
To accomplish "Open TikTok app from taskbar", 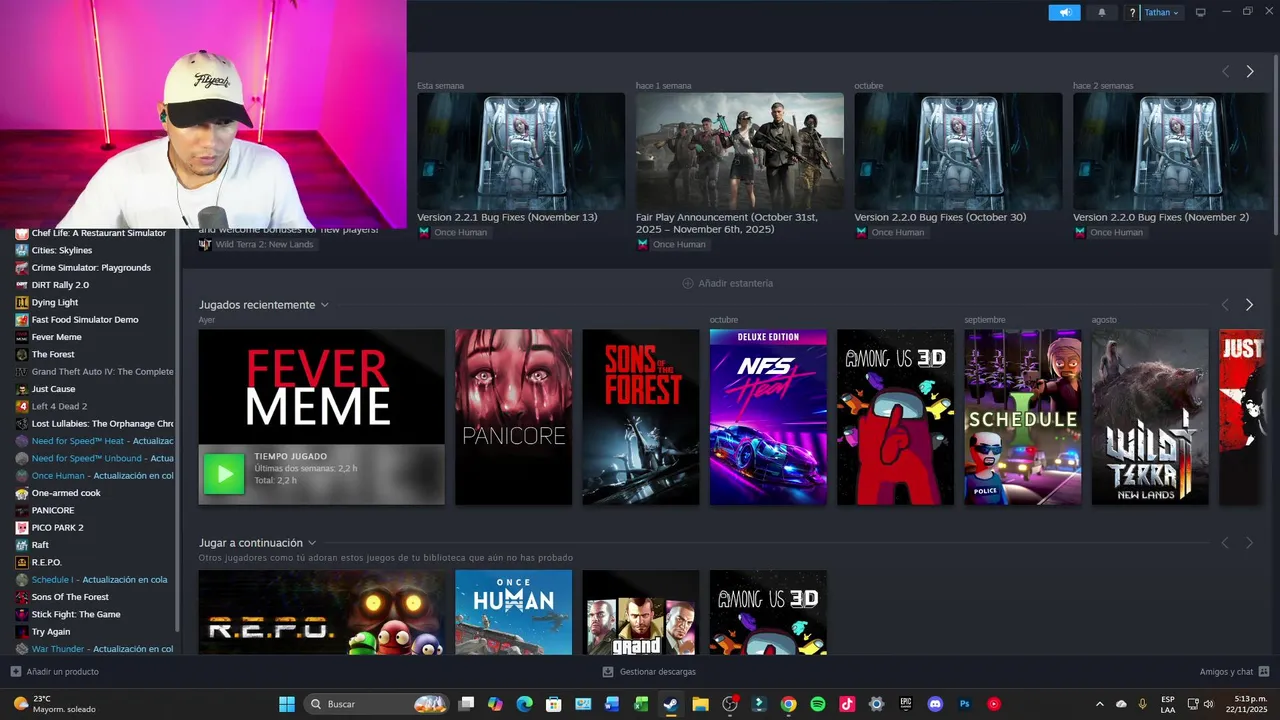I will (847, 704).
